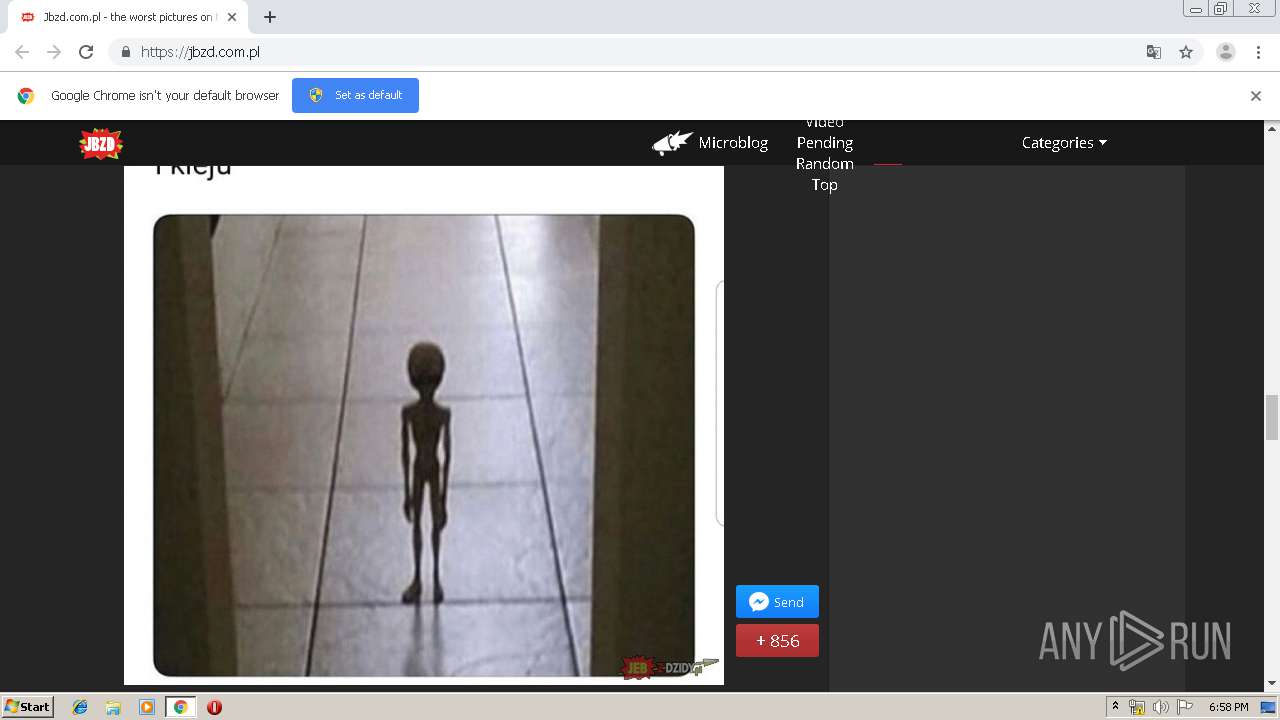
Task: Launch Internet Explorer from taskbar
Action: pyautogui.click(x=80, y=707)
